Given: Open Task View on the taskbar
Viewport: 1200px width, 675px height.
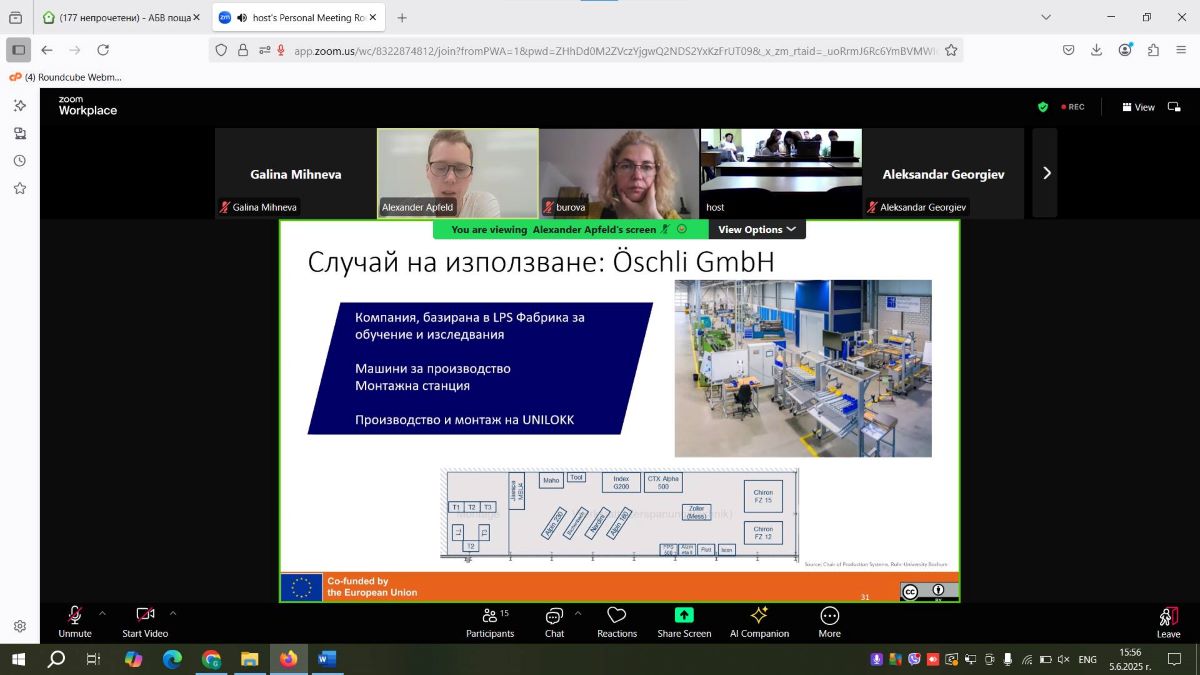Looking at the screenshot, I should (x=94, y=659).
